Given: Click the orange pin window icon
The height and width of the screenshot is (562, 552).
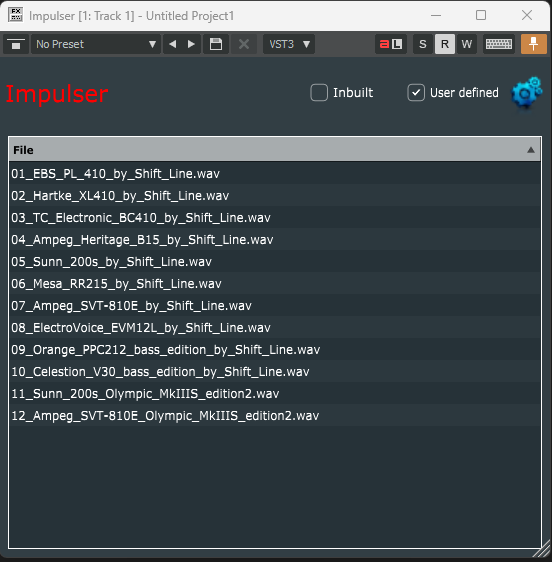Looking at the screenshot, I should coord(533,44).
